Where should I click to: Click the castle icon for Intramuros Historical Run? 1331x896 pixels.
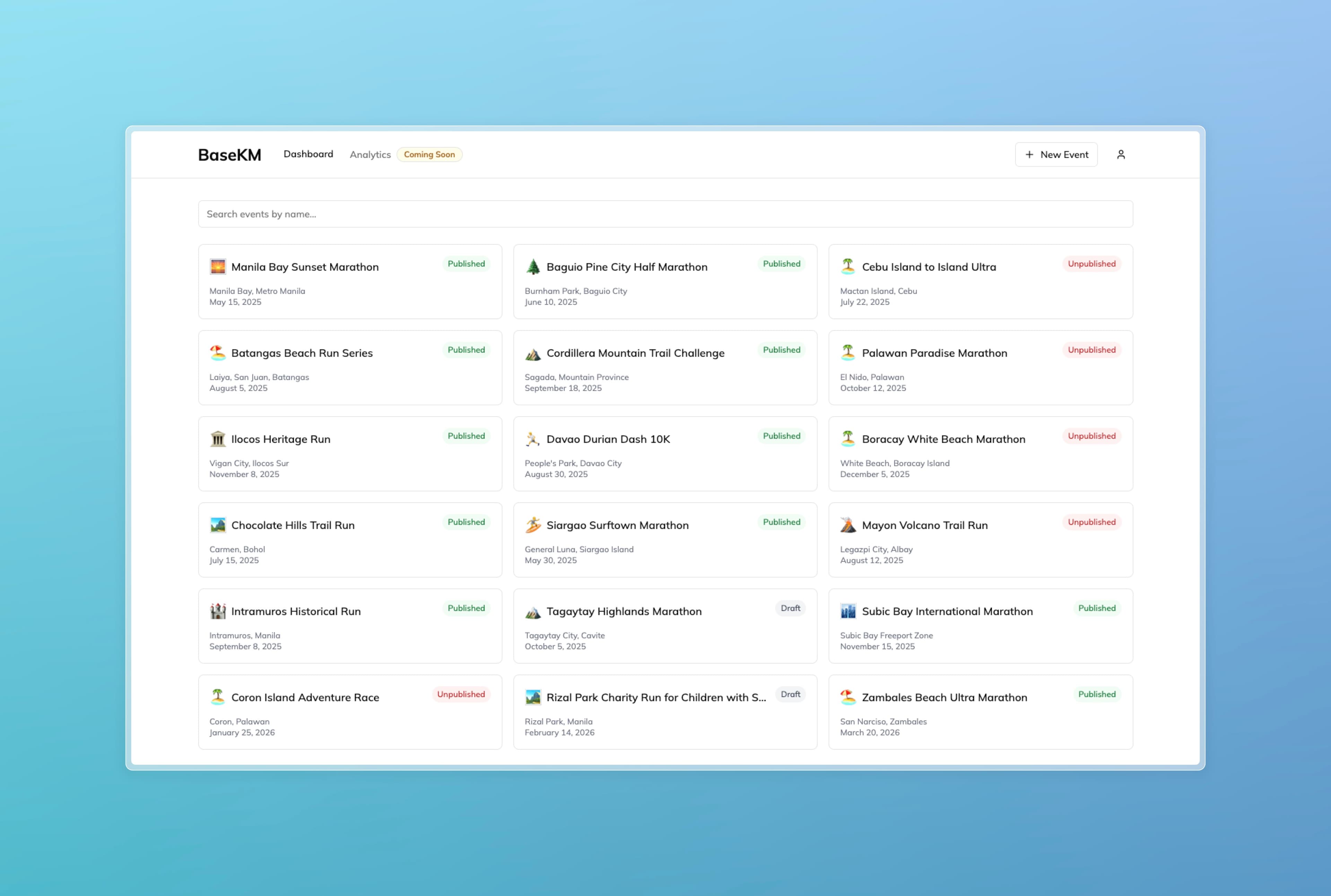218,612
